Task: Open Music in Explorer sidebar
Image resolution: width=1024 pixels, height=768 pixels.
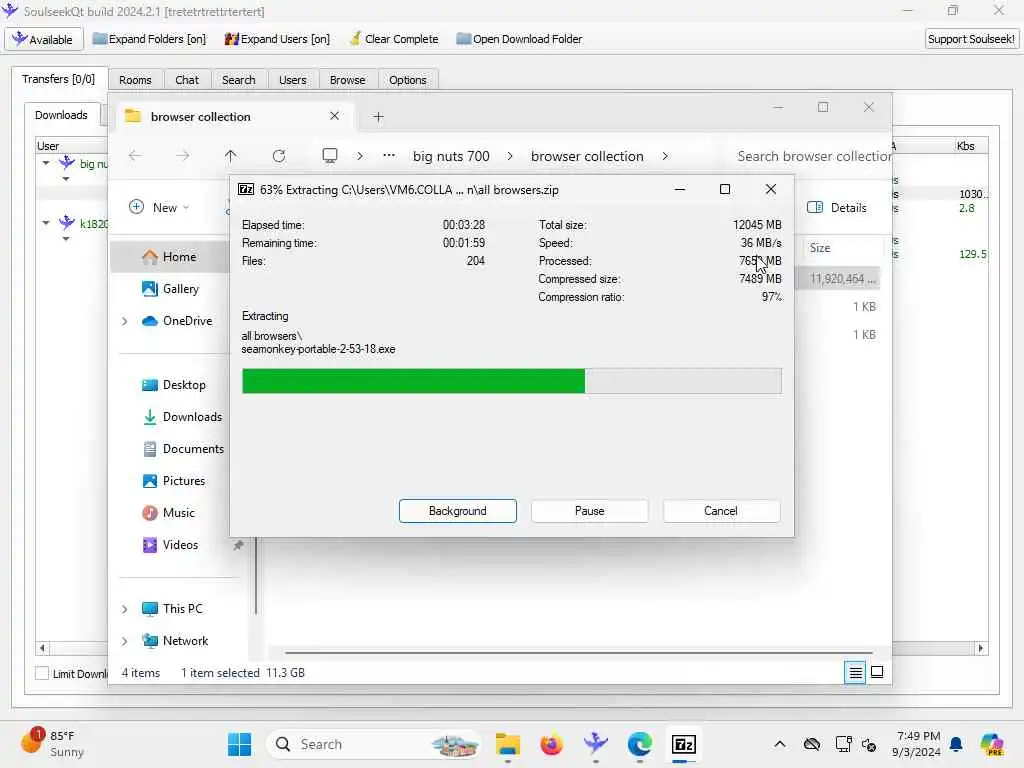Action: (168, 513)
